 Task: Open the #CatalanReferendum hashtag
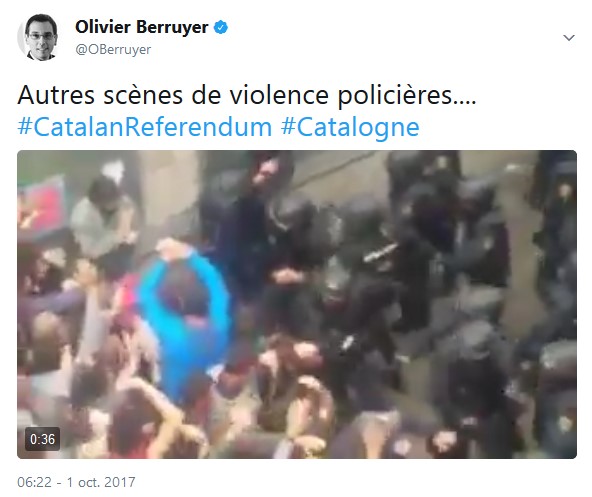[145, 127]
